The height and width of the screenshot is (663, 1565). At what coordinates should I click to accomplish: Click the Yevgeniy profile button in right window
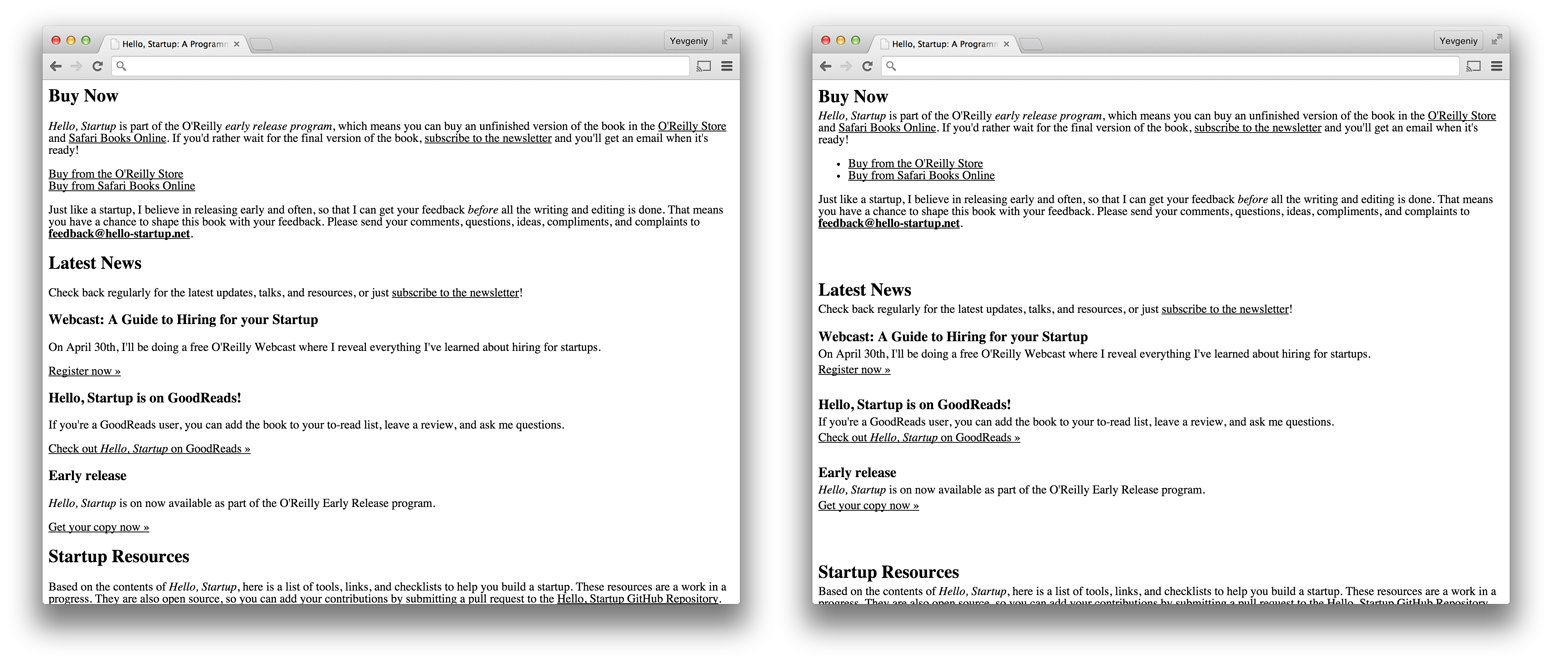(x=1459, y=41)
